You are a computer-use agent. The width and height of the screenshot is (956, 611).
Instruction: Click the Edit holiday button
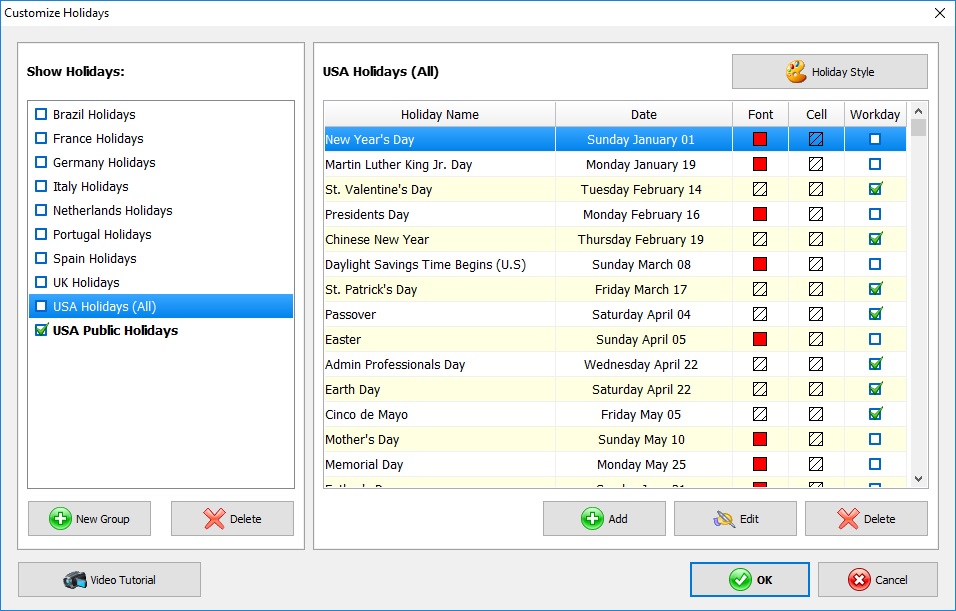[x=735, y=519]
